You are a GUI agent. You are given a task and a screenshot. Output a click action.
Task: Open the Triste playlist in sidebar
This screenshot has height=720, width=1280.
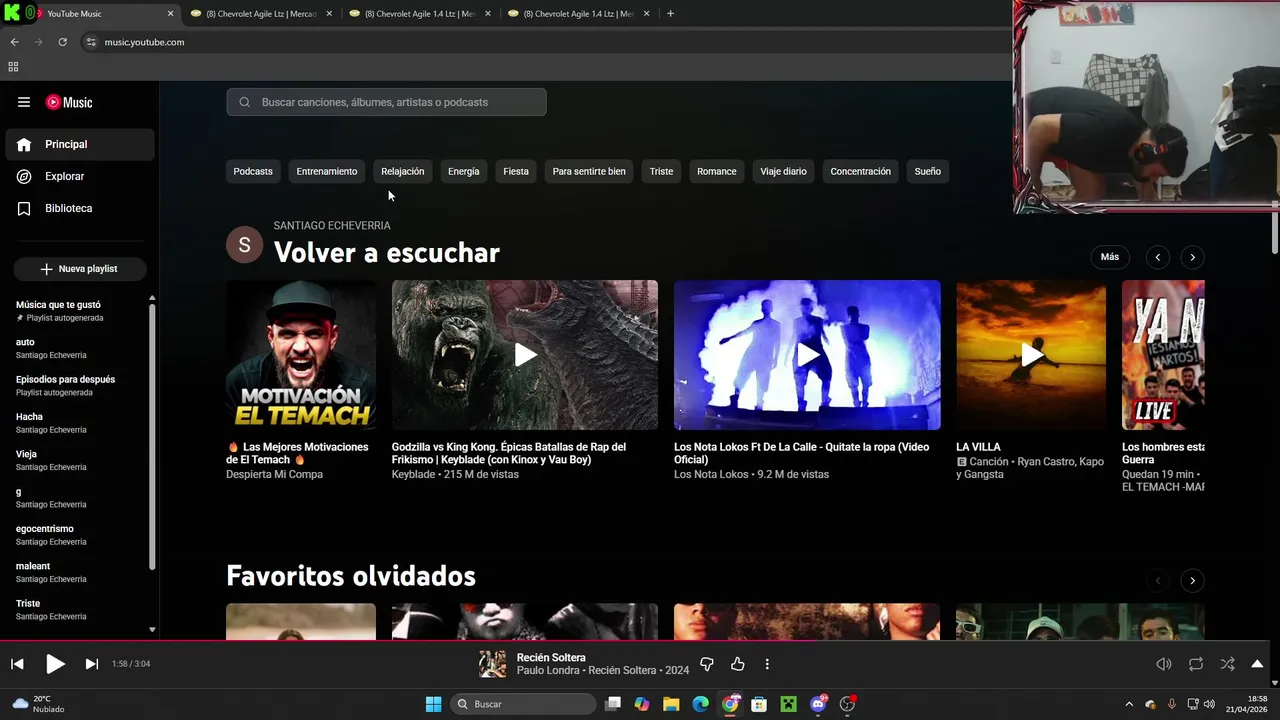click(80, 609)
